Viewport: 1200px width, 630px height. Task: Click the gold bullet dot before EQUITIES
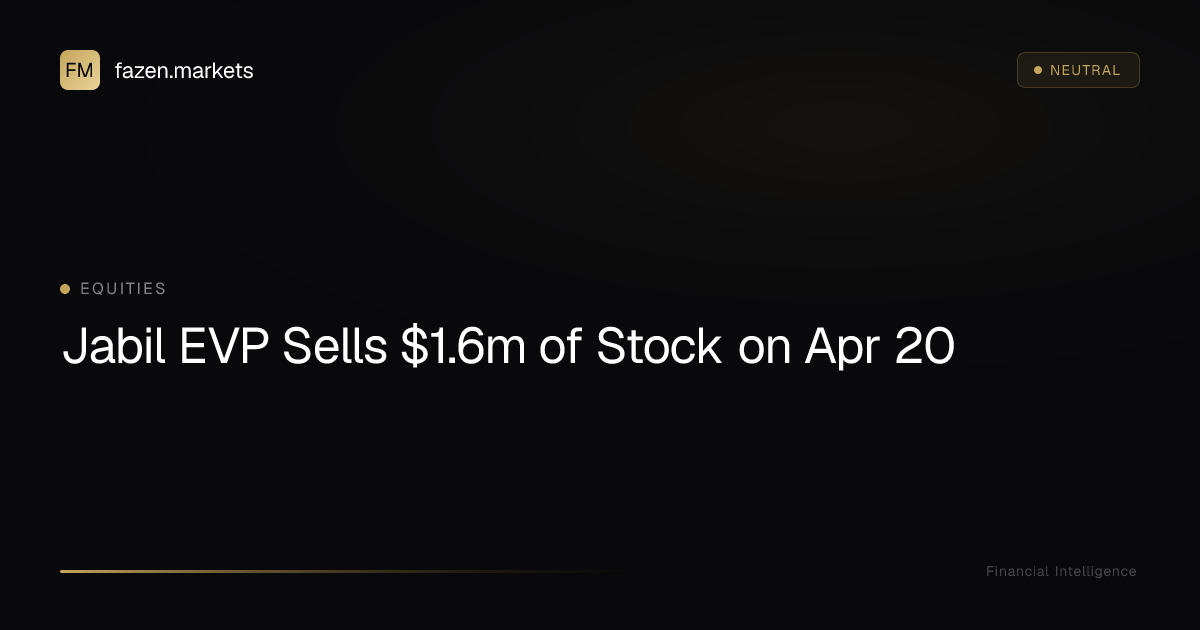tap(65, 289)
